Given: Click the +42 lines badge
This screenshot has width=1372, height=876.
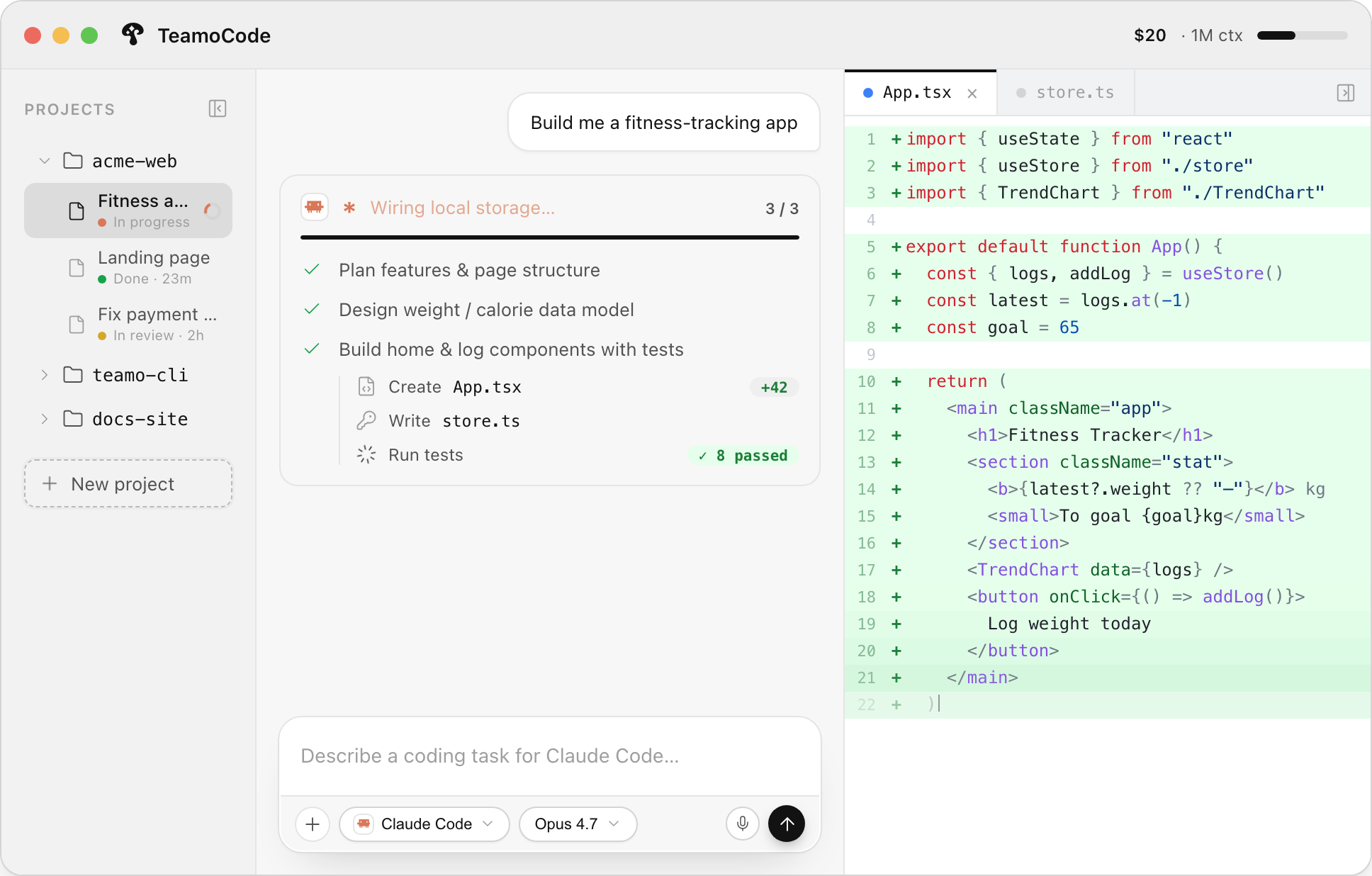Looking at the screenshot, I should 774,387.
